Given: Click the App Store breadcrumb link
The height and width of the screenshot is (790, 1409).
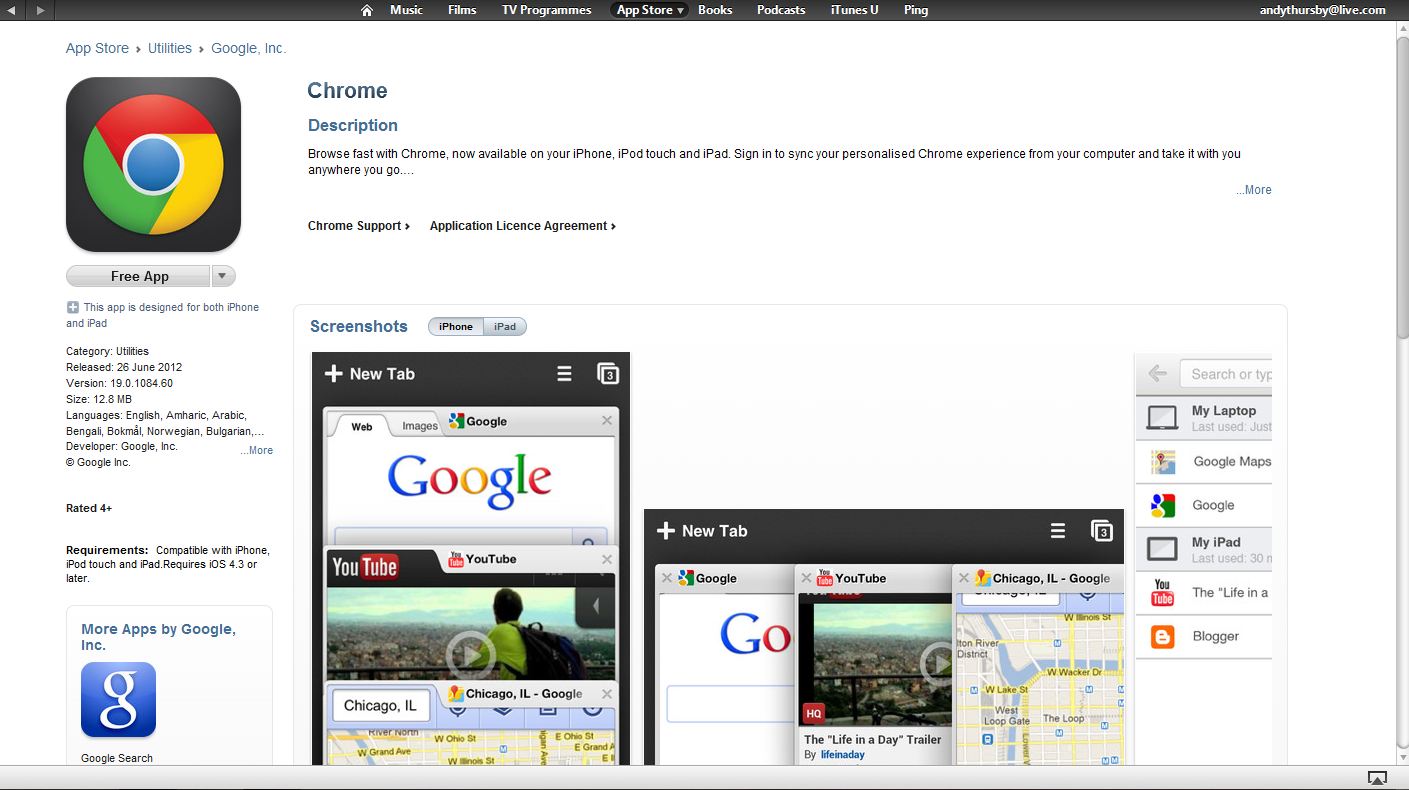Looking at the screenshot, I should (x=97, y=48).
